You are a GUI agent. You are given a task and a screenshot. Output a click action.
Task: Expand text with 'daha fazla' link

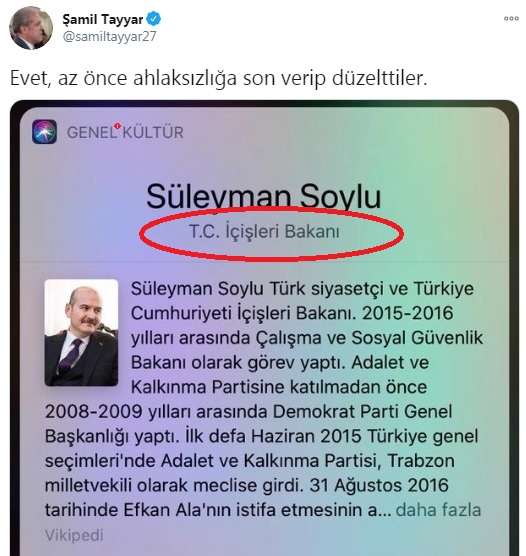[438, 510]
